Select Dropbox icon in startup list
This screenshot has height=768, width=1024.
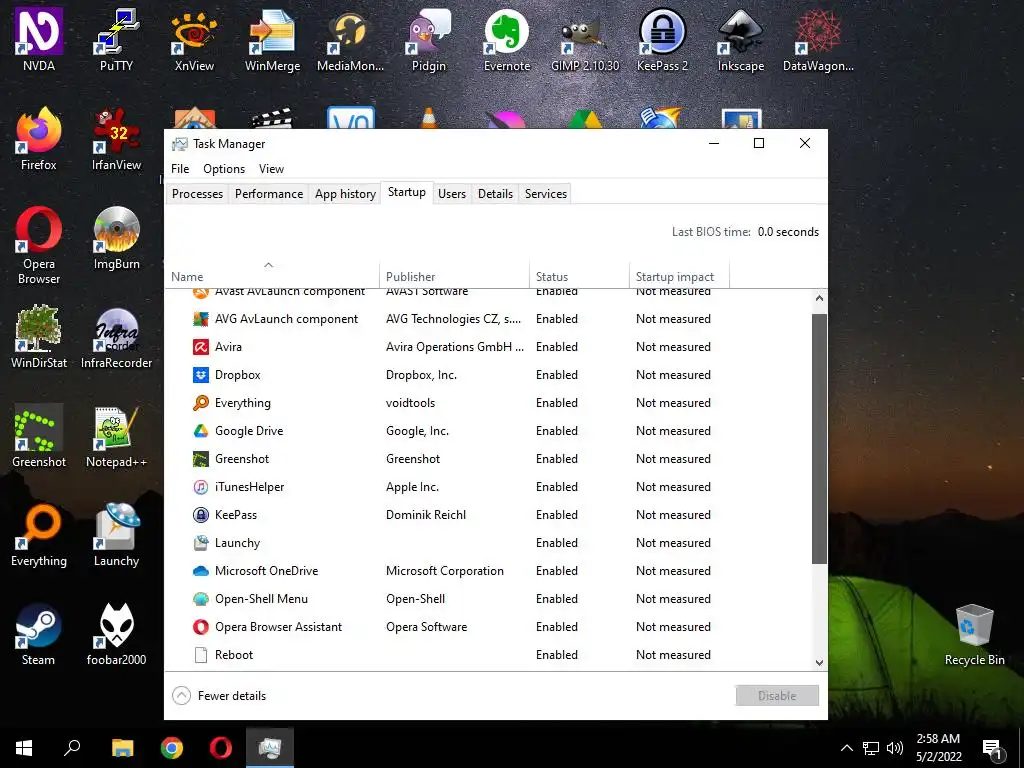[x=200, y=375]
